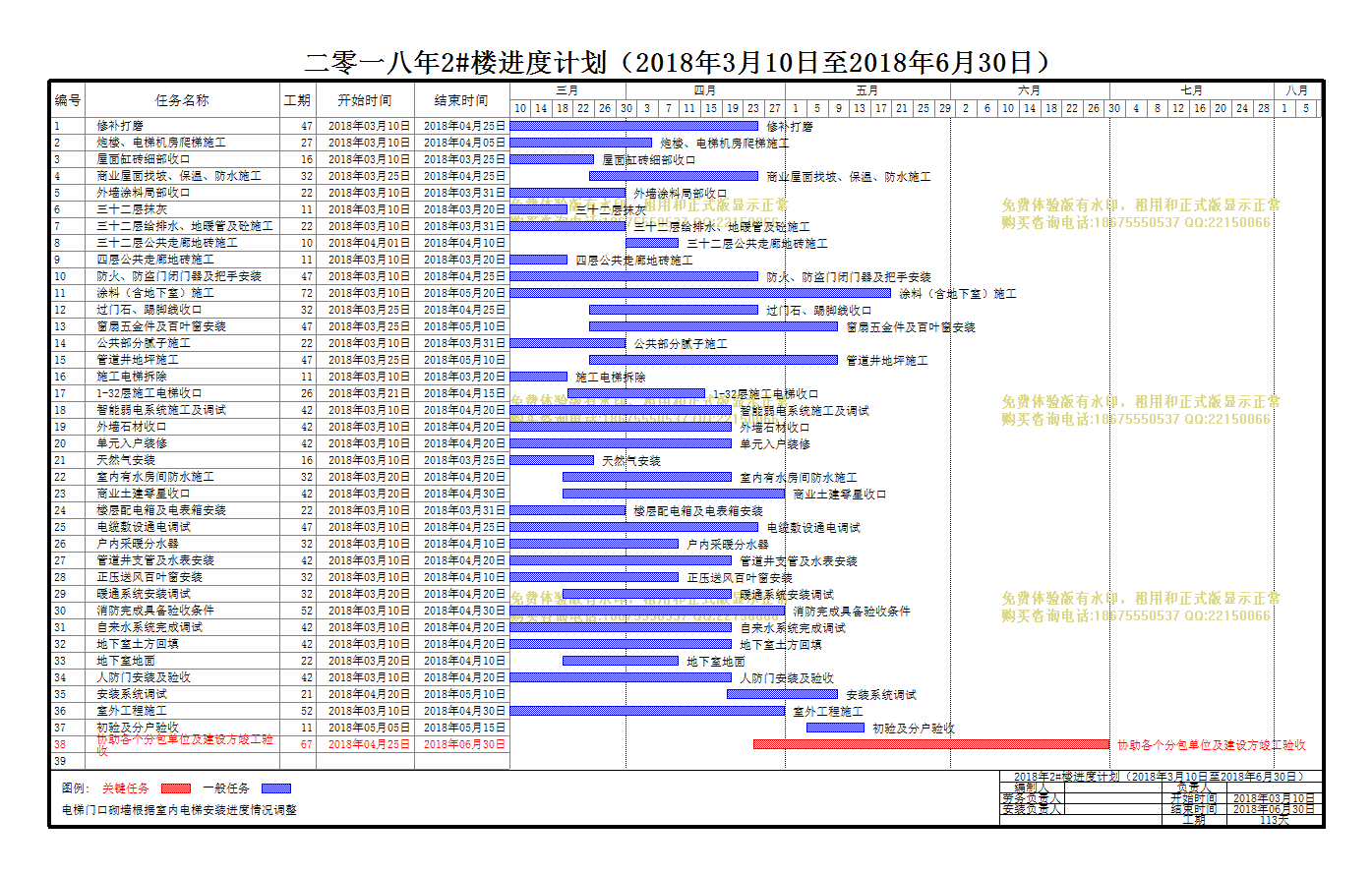
Task: Click the 七月 month header in timeline
Action: (1192, 90)
